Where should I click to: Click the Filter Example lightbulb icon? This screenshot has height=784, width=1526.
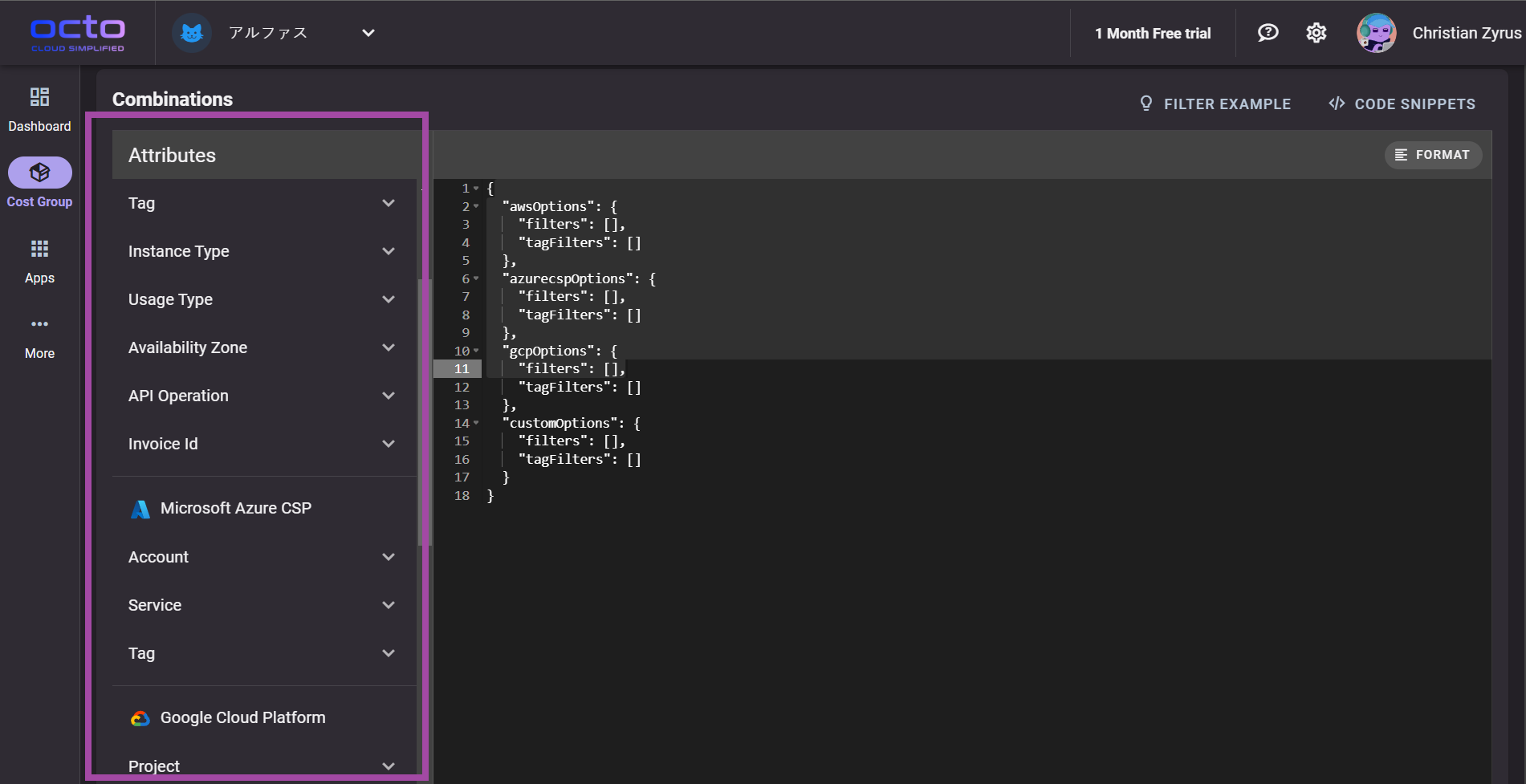tap(1146, 104)
